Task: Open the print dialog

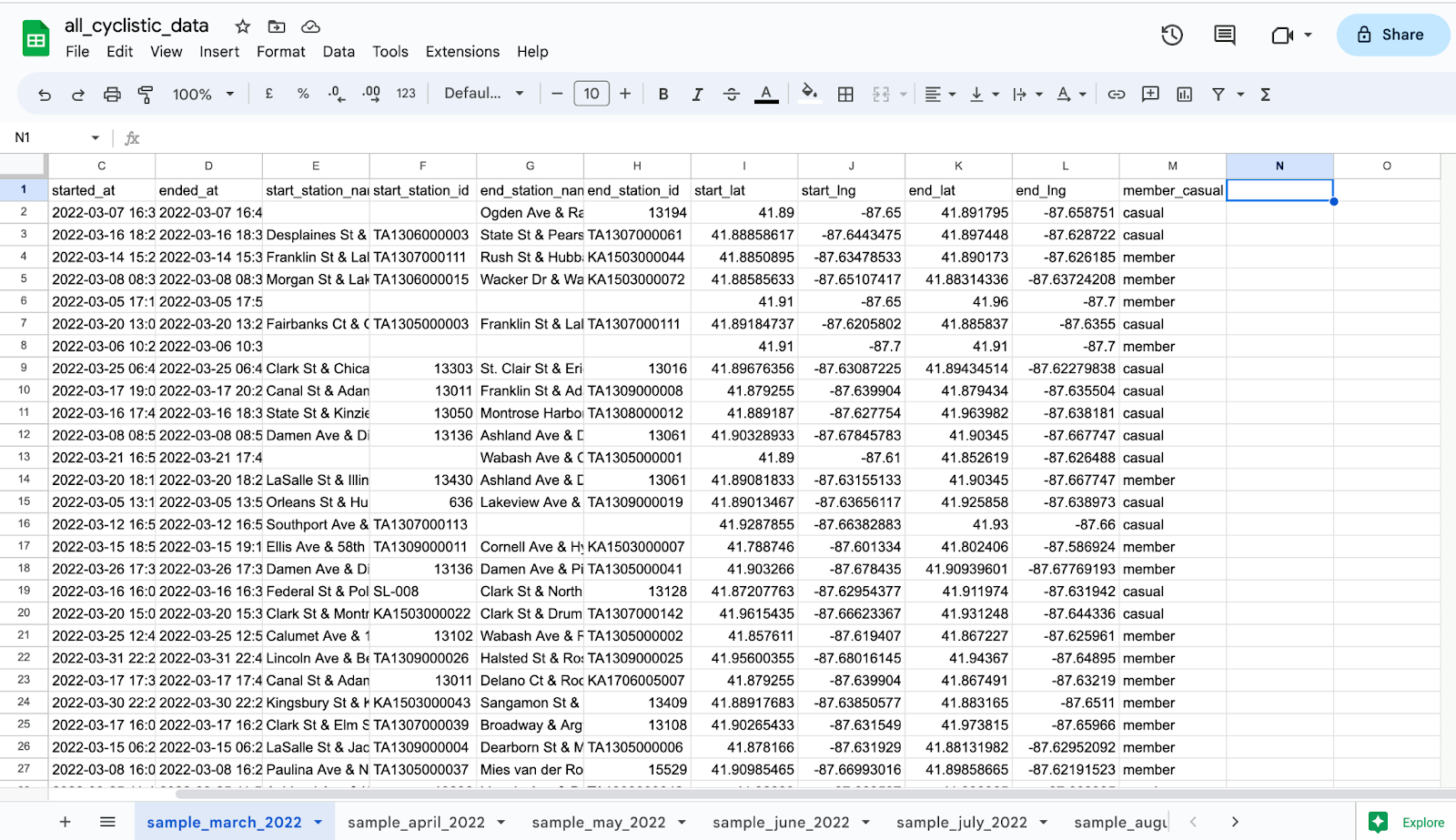Action: click(112, 94)
